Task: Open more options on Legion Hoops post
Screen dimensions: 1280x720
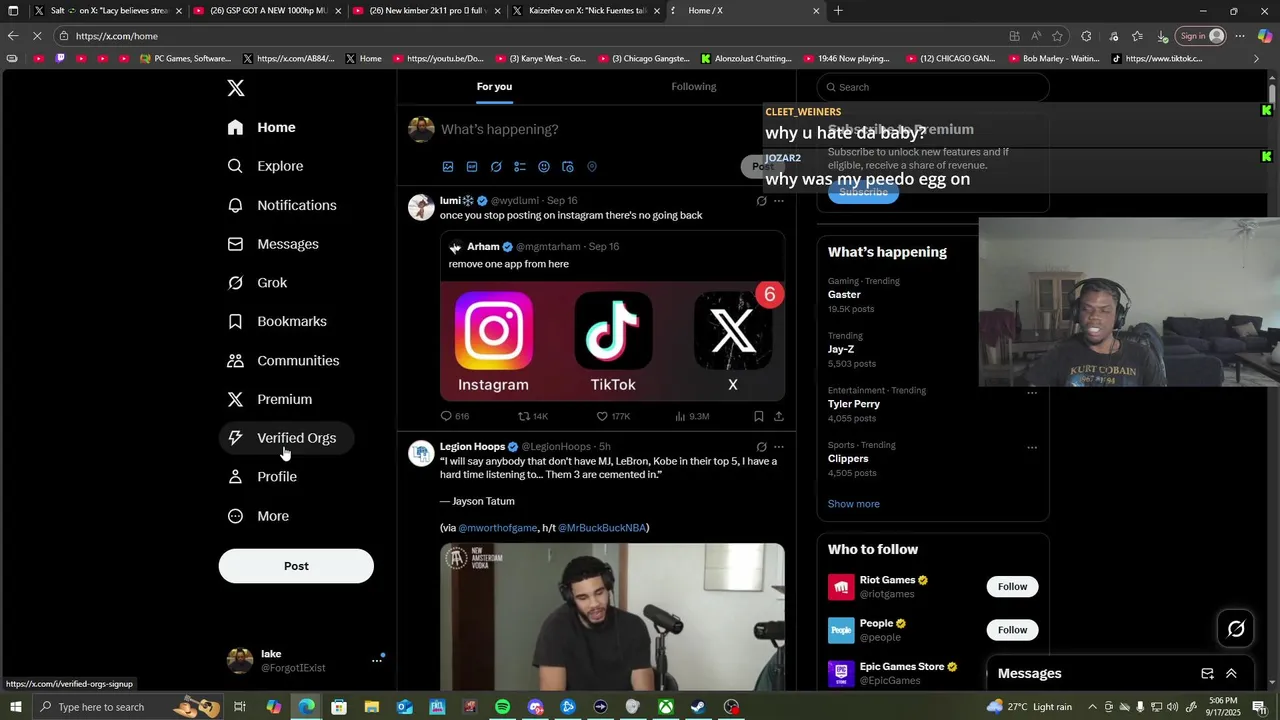Action: pos(779,447)
